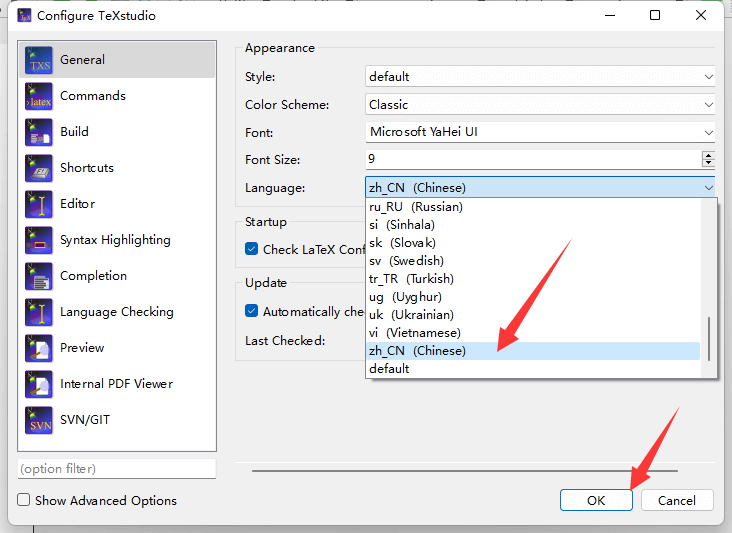
Task: Click TeXstudio title bar app icon
Action: click(x=24, y=15)
